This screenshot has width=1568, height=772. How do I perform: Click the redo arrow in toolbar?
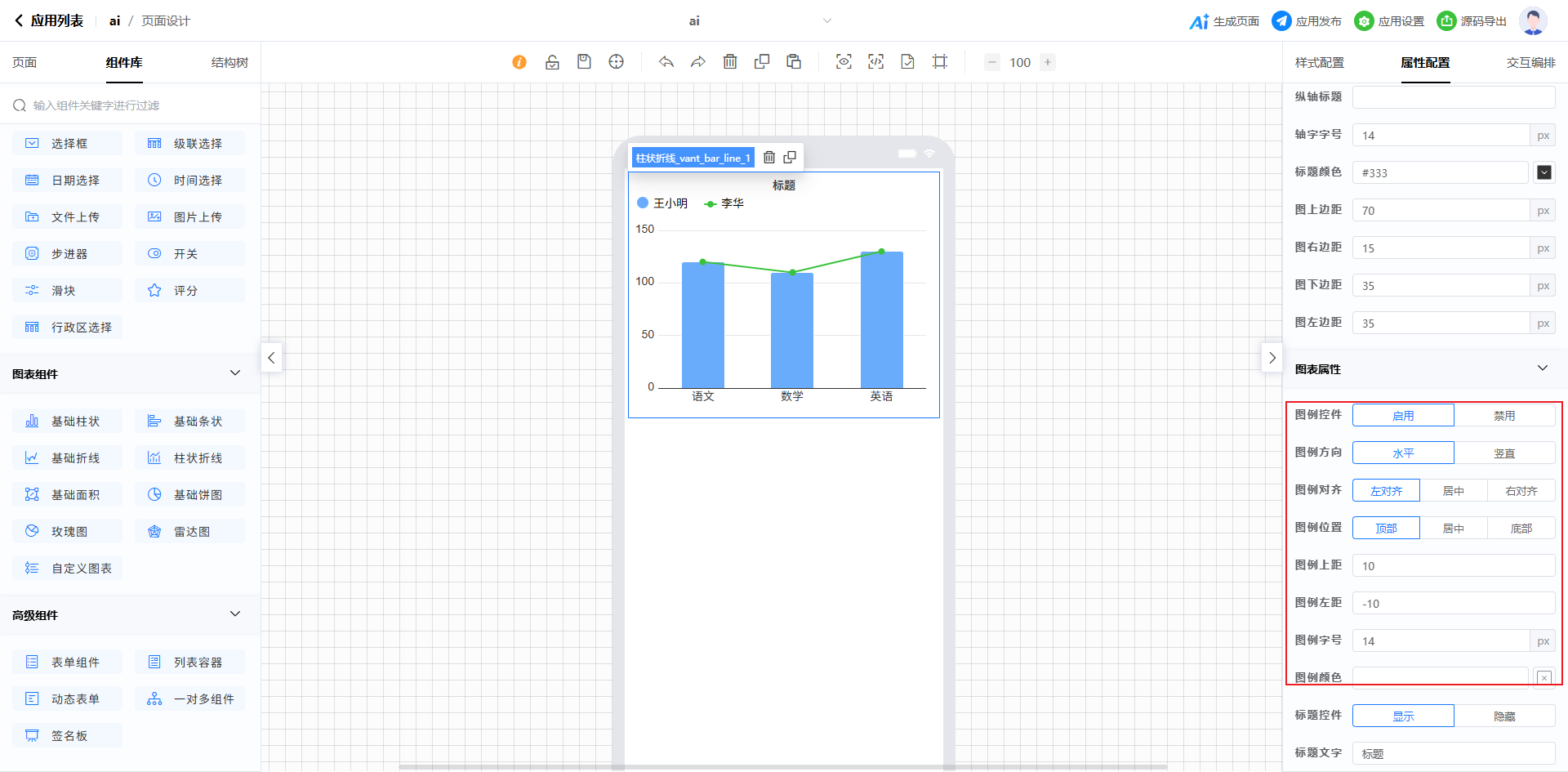click(697, 62)
